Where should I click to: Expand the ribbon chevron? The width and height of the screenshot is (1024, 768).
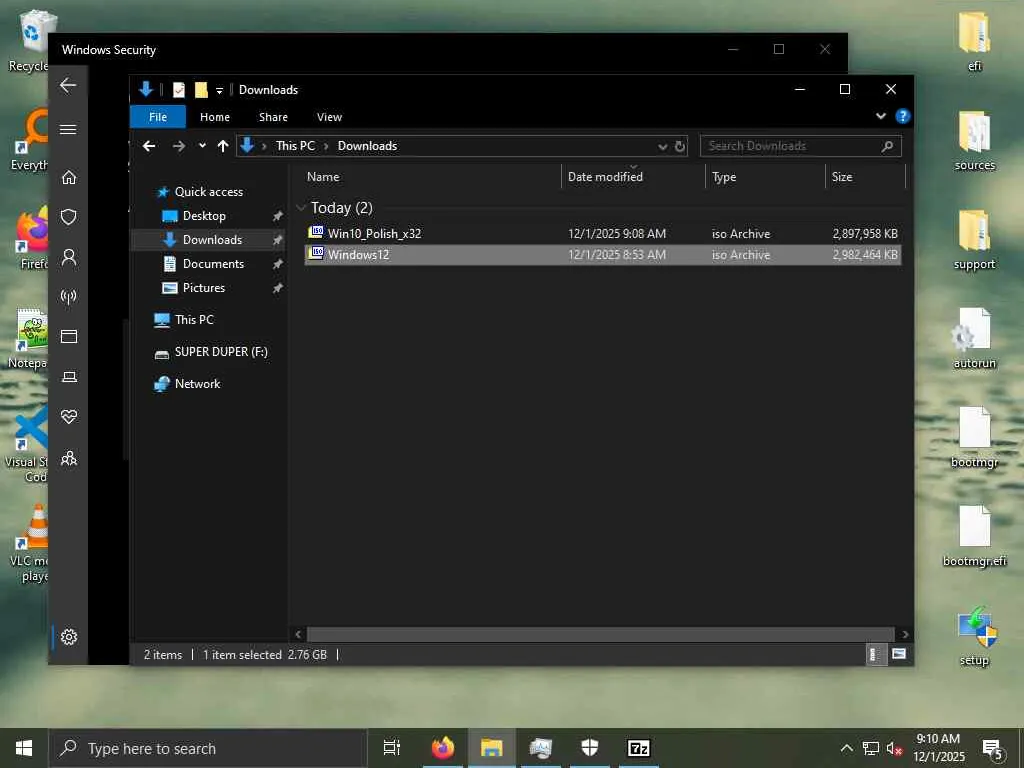(881, 116)
